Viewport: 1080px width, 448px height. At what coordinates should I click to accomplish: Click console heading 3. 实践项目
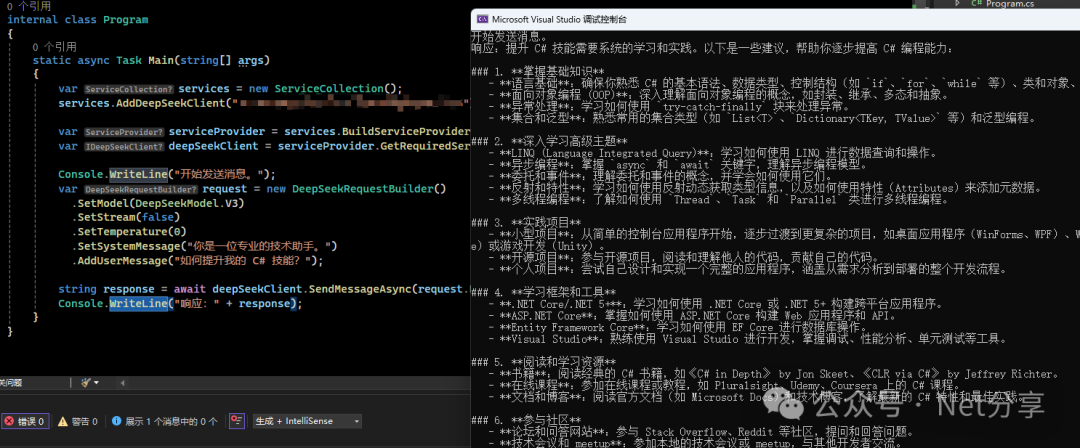[526, 223]
